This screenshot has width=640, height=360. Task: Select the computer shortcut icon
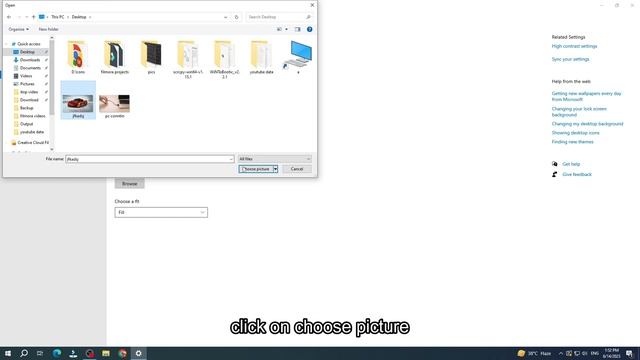[298, 57]
